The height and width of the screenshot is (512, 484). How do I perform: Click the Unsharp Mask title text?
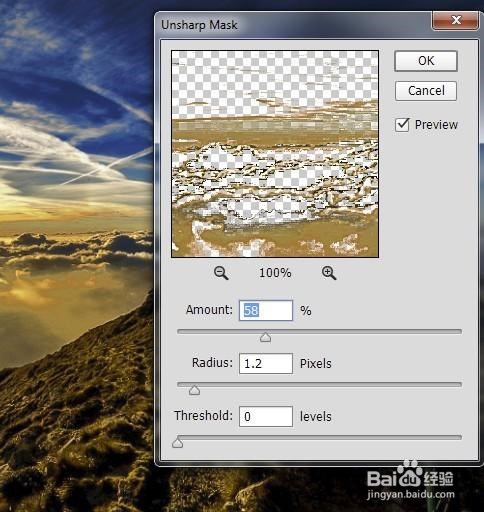[x=199, y=25]
